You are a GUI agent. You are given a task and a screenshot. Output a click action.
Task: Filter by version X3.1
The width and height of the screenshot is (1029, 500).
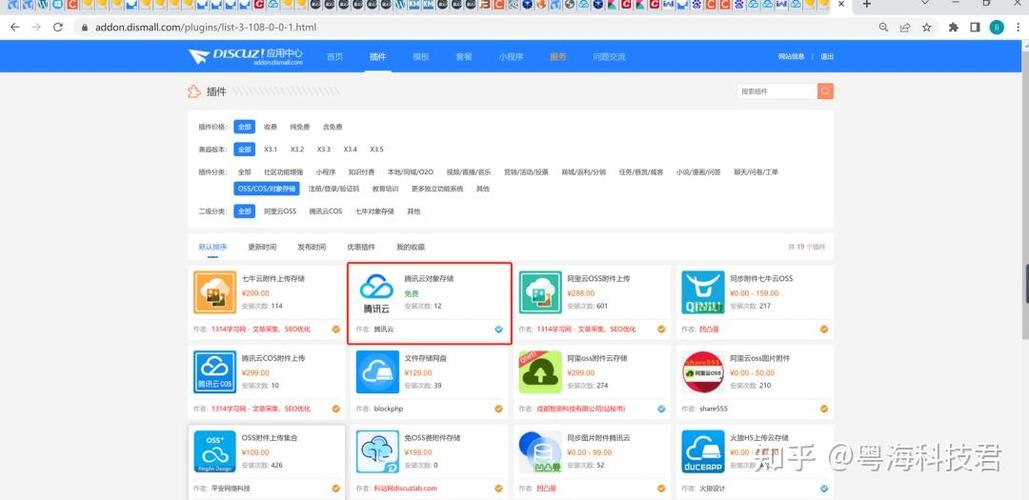tap(270, 150)
